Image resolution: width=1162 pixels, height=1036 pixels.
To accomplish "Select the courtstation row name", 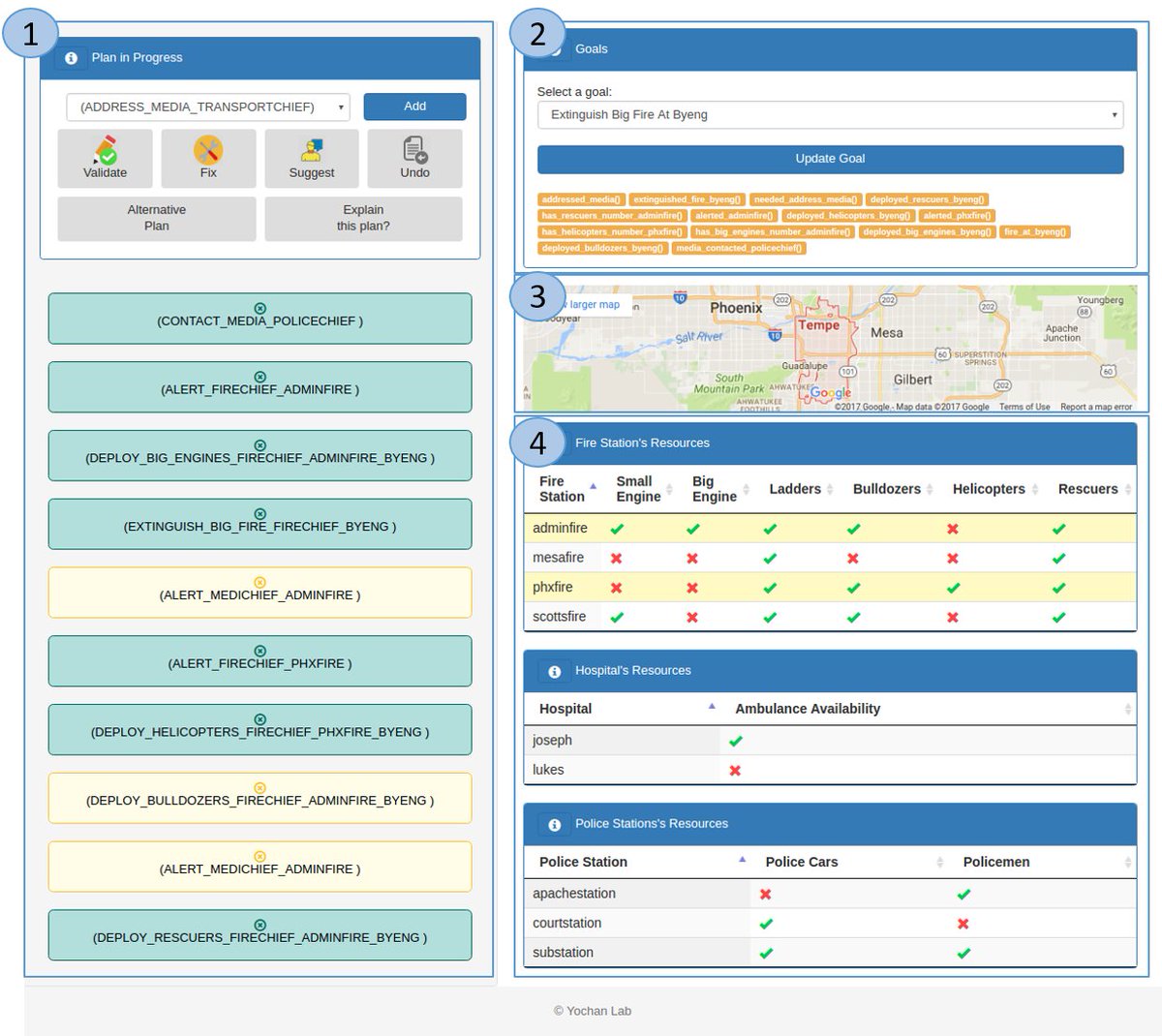I will point(566,924).
